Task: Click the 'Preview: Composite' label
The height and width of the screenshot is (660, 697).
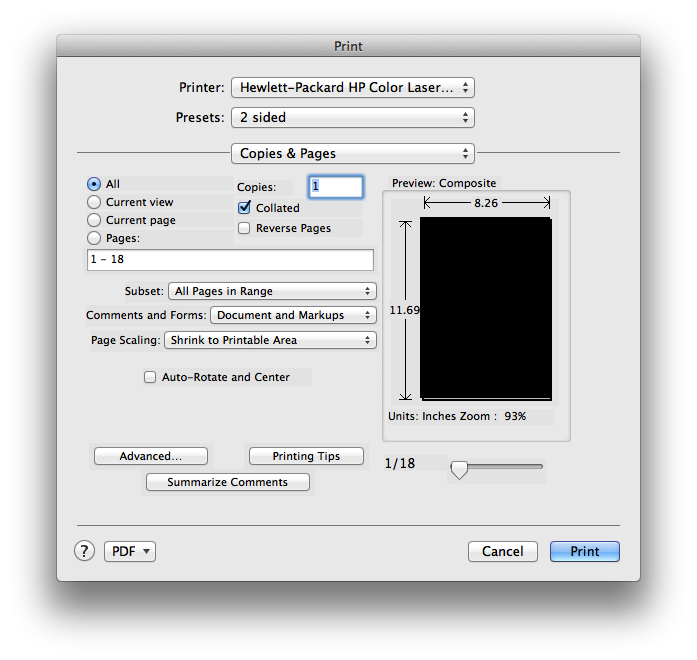Action: click(444, 183)
